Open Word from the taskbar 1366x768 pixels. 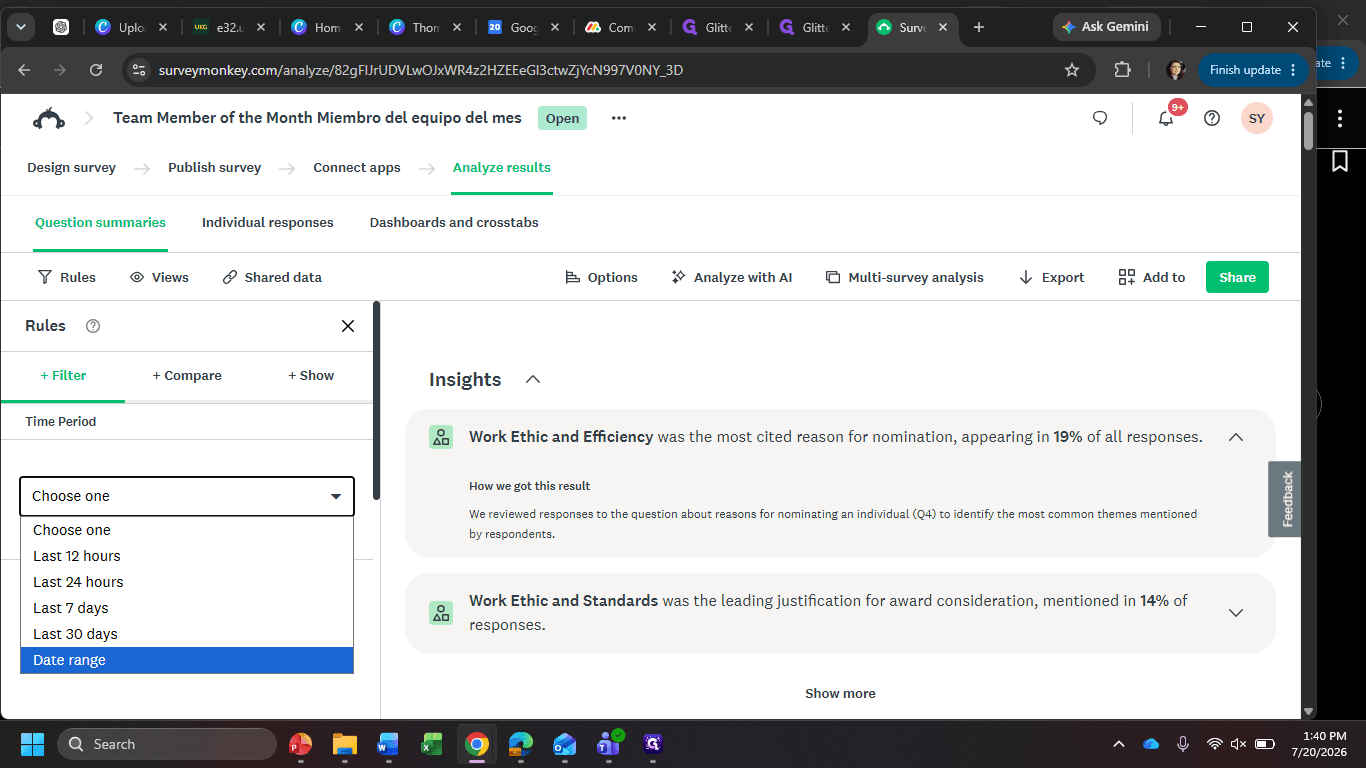[x=388, y=744]
